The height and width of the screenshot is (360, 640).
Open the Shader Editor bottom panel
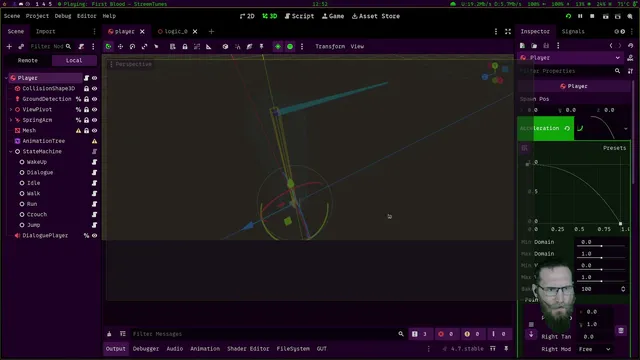248,349
